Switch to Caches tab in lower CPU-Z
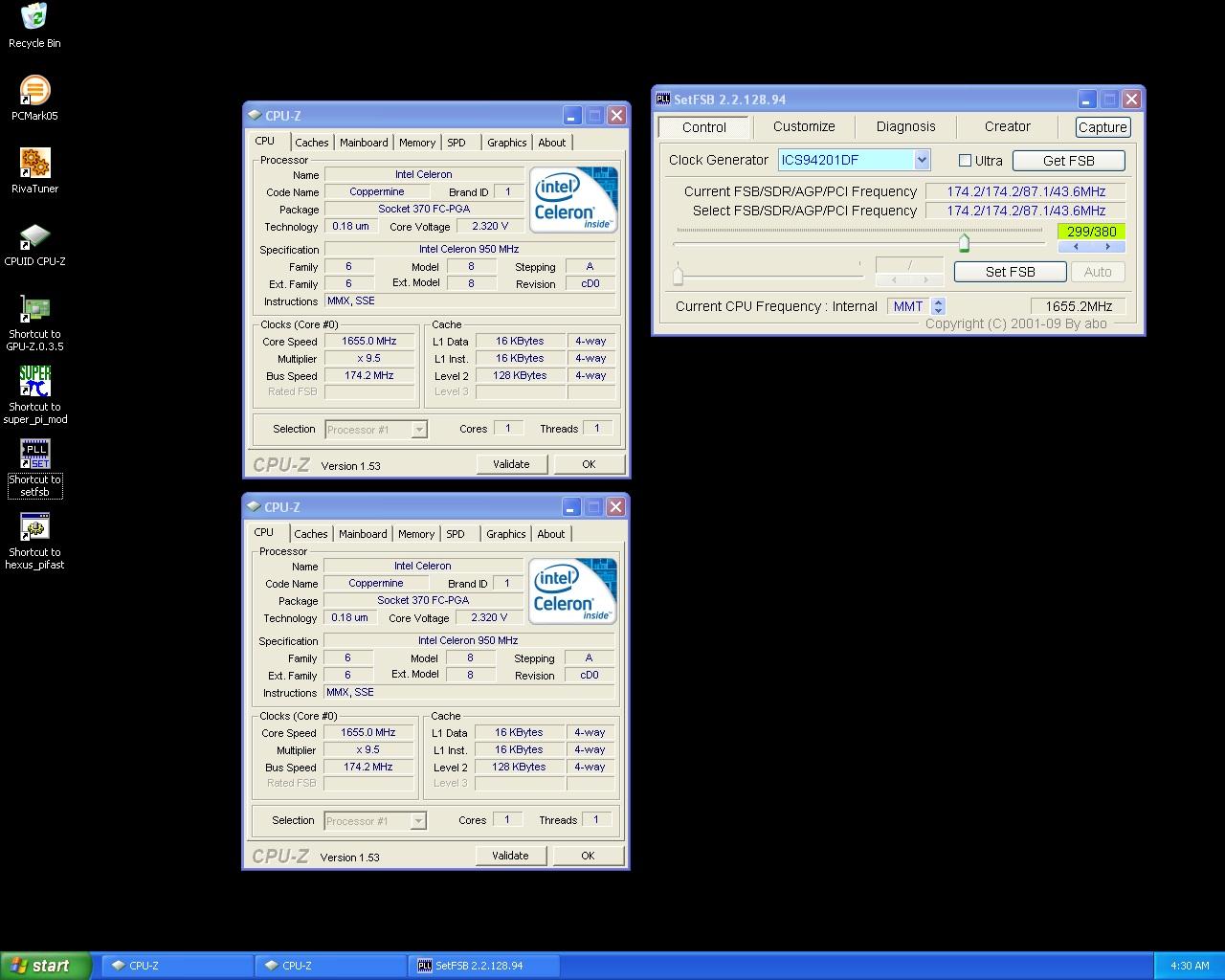The image size is (1225, 980). click(x=310, y=534)
